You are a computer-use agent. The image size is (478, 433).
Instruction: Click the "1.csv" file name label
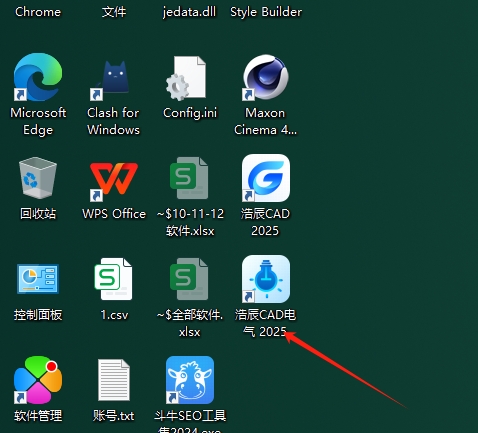click(114, 315)
